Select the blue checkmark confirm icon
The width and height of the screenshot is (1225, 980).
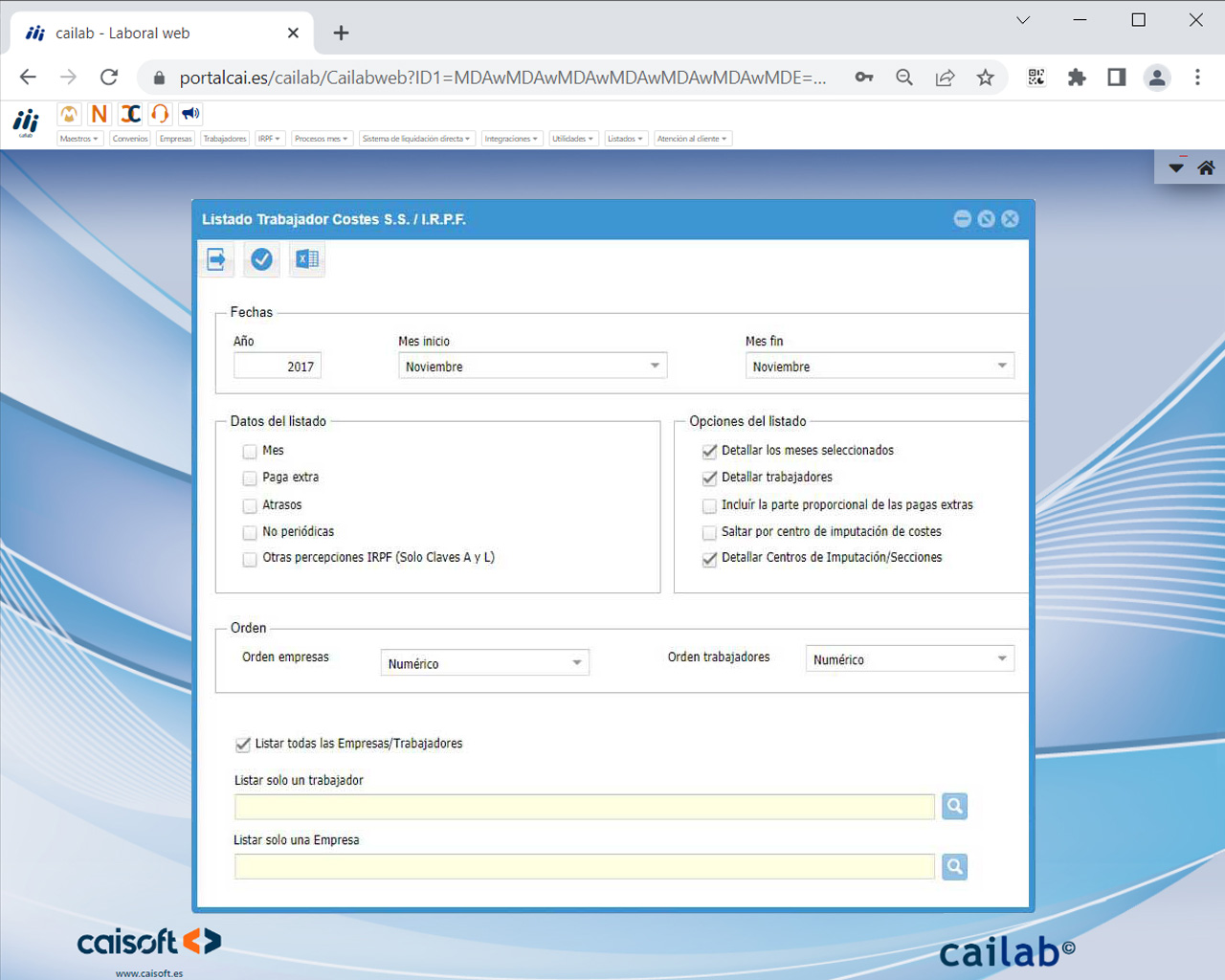[260, 258]
